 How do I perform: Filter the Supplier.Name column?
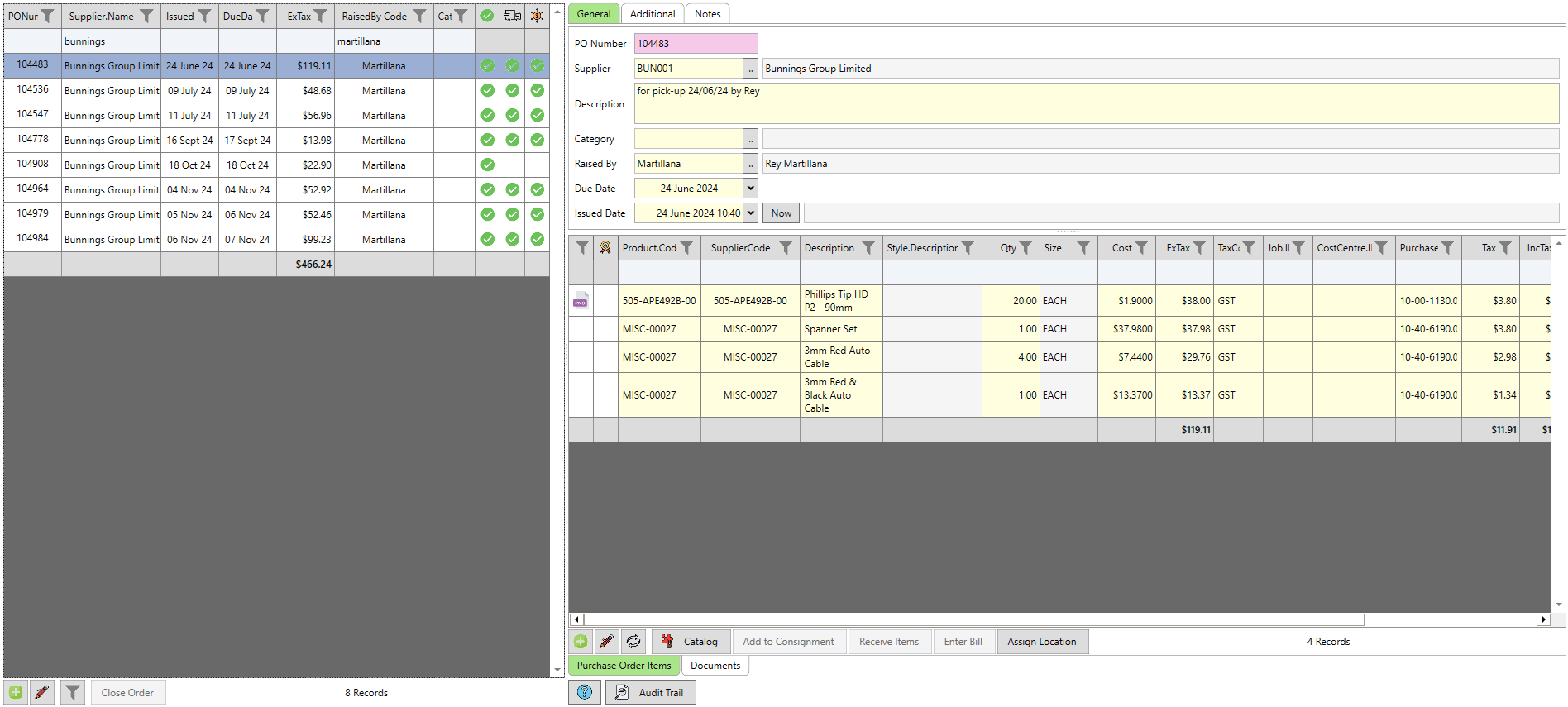point(146,16)
